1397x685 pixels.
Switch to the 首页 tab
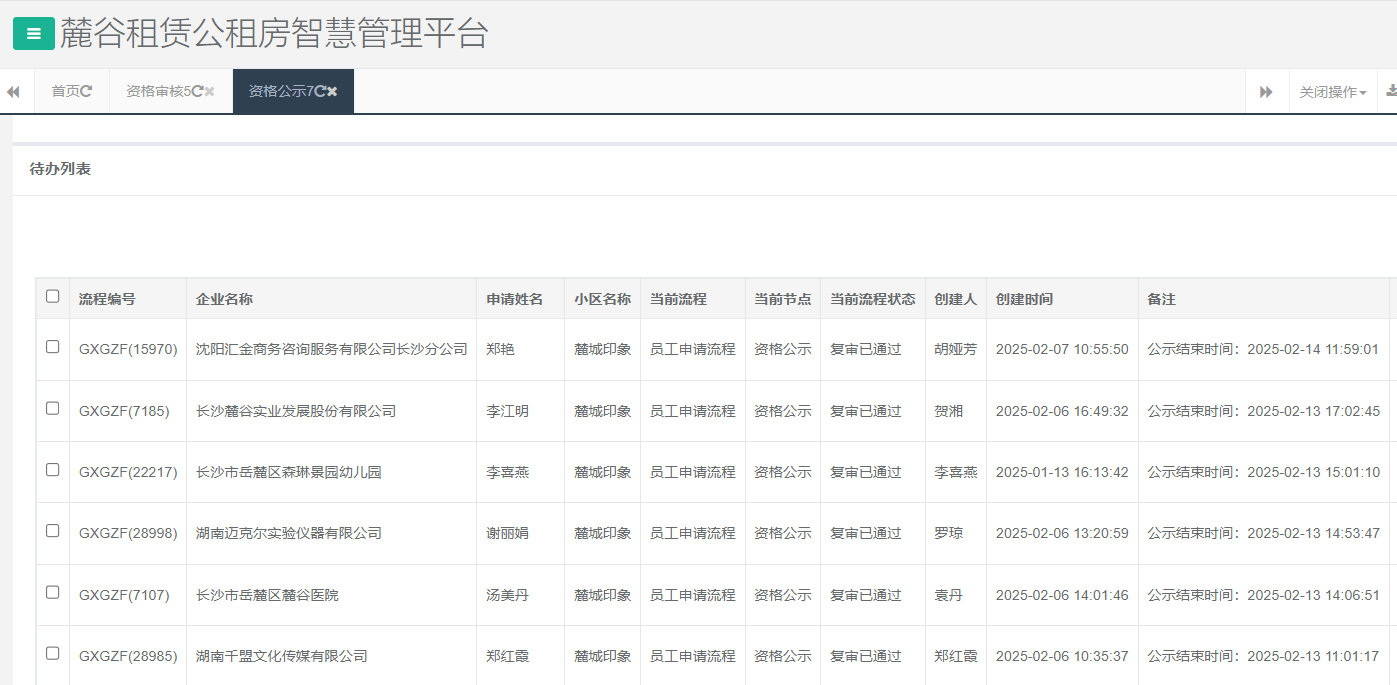63,90
